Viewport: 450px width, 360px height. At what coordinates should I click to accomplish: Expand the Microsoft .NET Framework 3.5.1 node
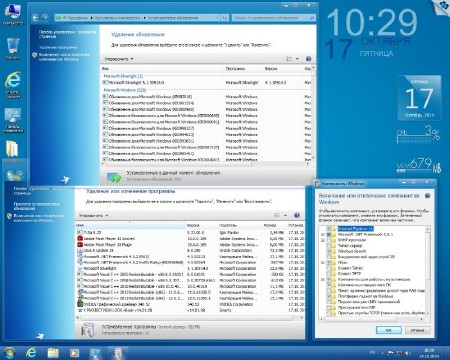coord(323,235)
